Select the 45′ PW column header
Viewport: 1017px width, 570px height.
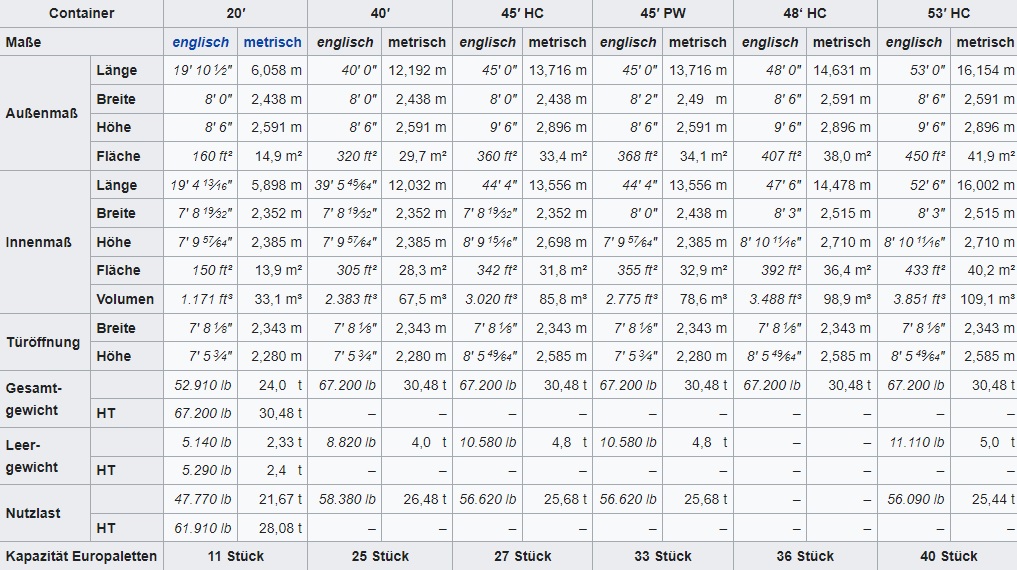pos(662,14)
